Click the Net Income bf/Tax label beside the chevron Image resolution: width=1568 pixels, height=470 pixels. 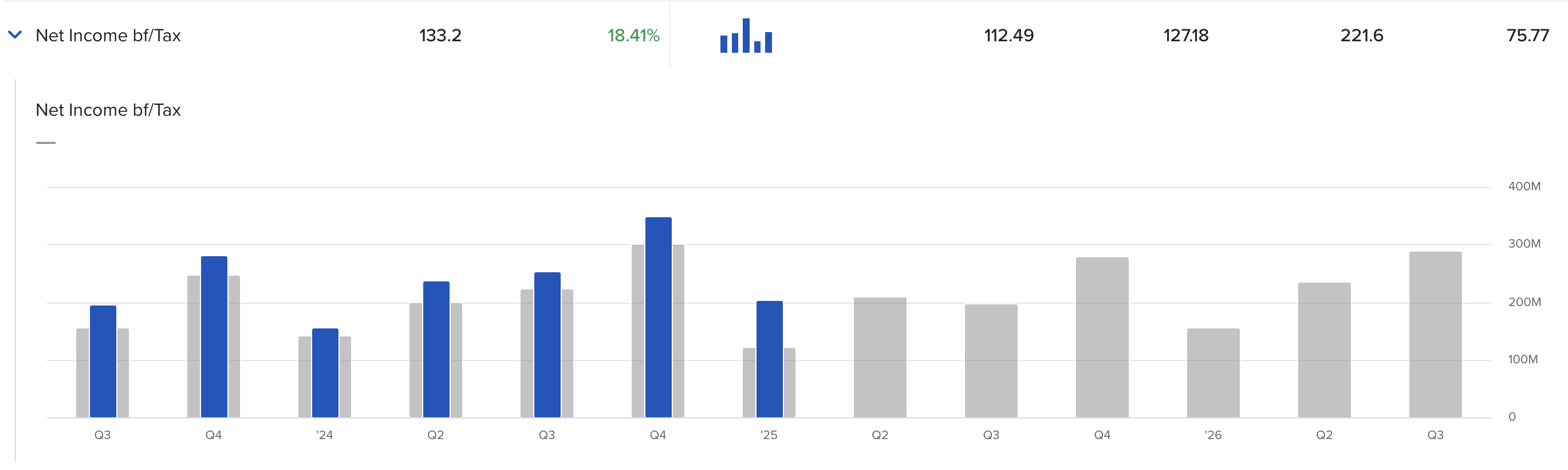108,36
